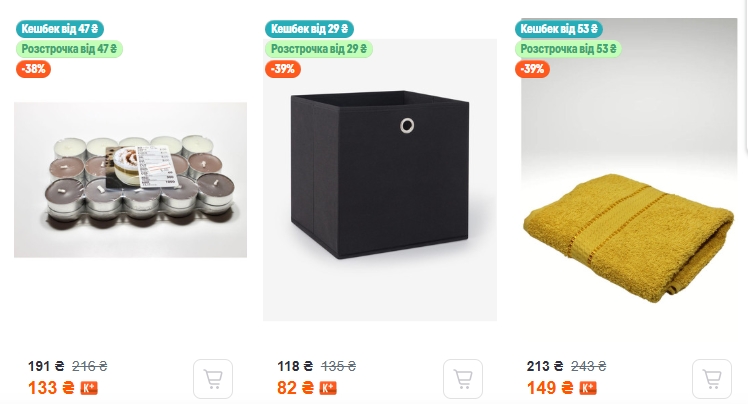The width and height of the screenshot is (748, 404).
Task: Click the 191 ₴ candle price
Action: coord(47,367)
